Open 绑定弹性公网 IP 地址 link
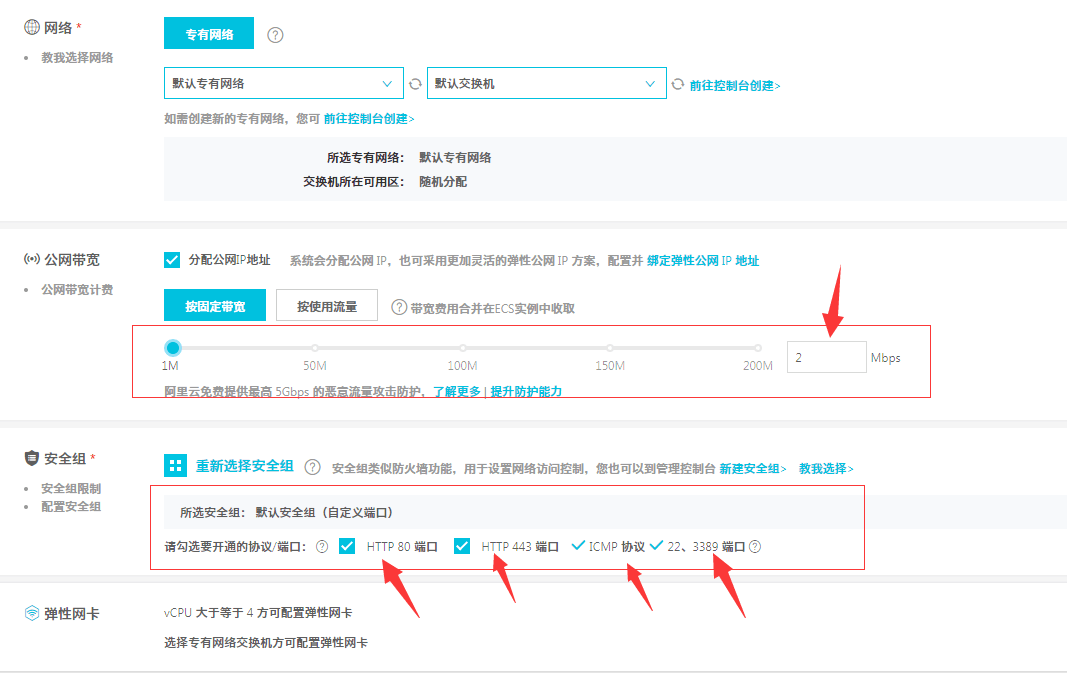The height and width of the screenshot is (673, 1067). (703, 261)
